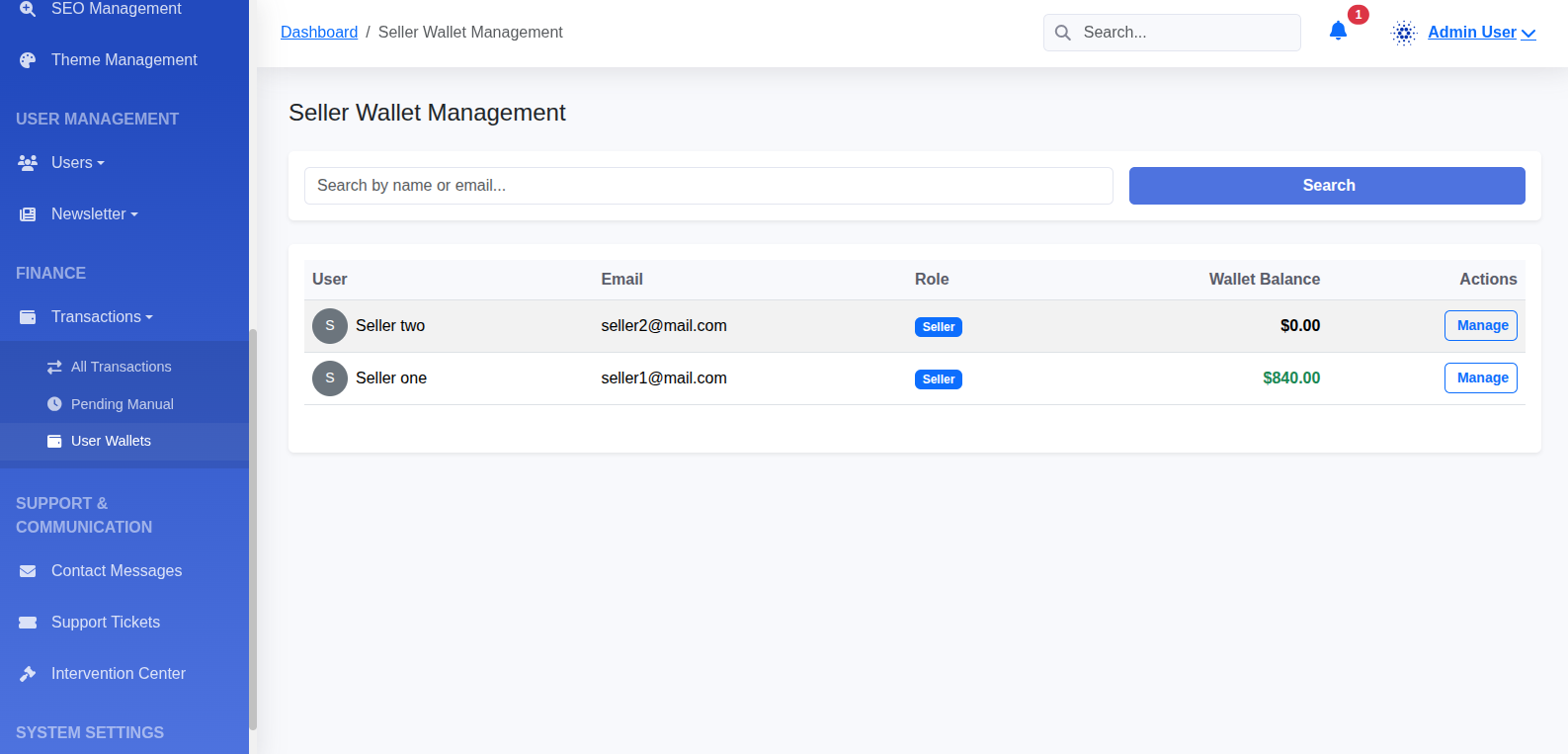Viewport: 1568px width, 754px height.
Task: Click the SUPPORT & COMMUNICATION section label
Action: point(84,516)
